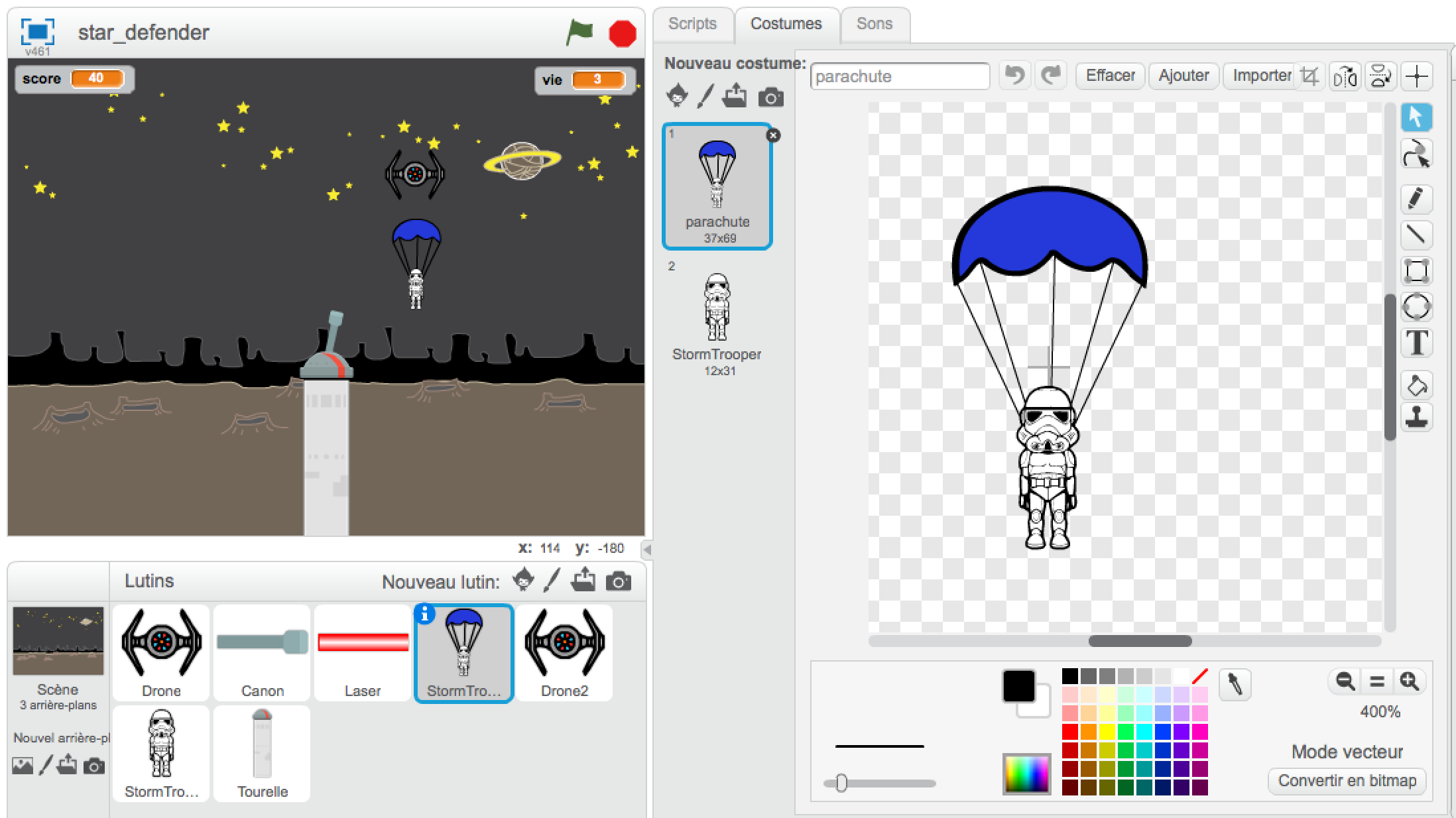The image size is (1456, 818).
Task: Choose new costume from library
Action: point(676,96)
